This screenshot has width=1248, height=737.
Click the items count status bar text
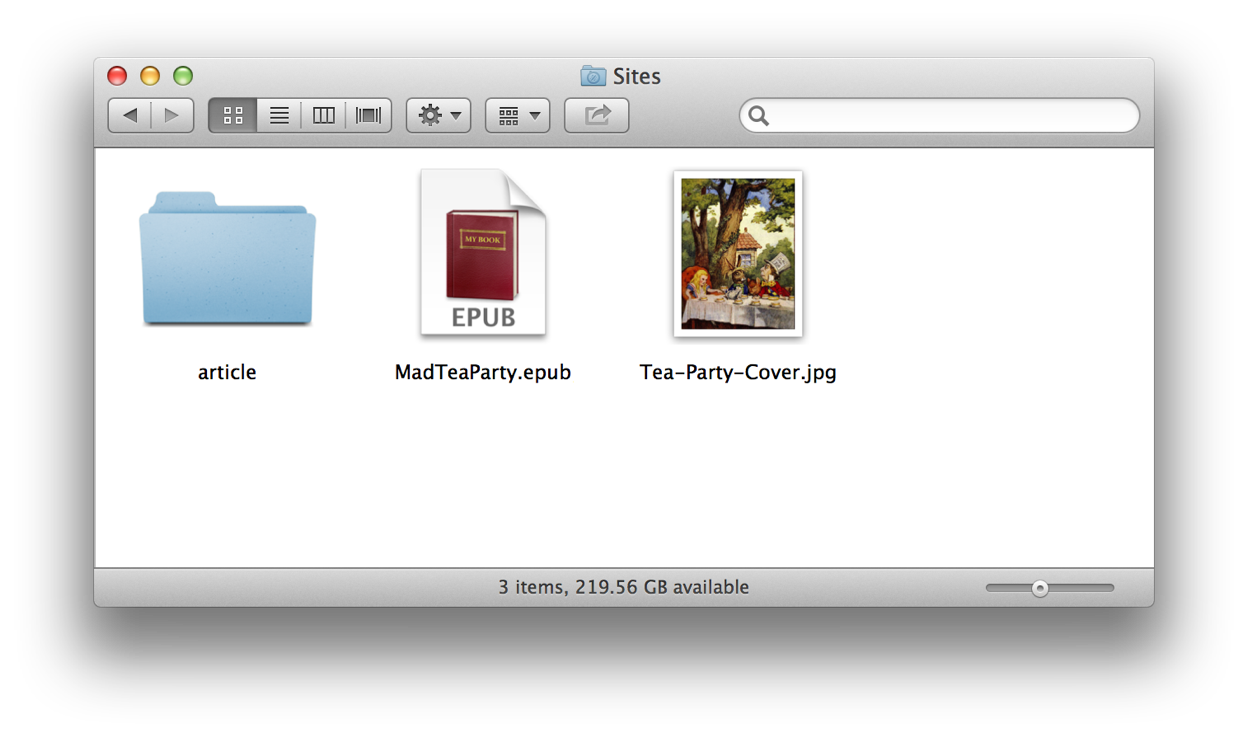(624, 587)
